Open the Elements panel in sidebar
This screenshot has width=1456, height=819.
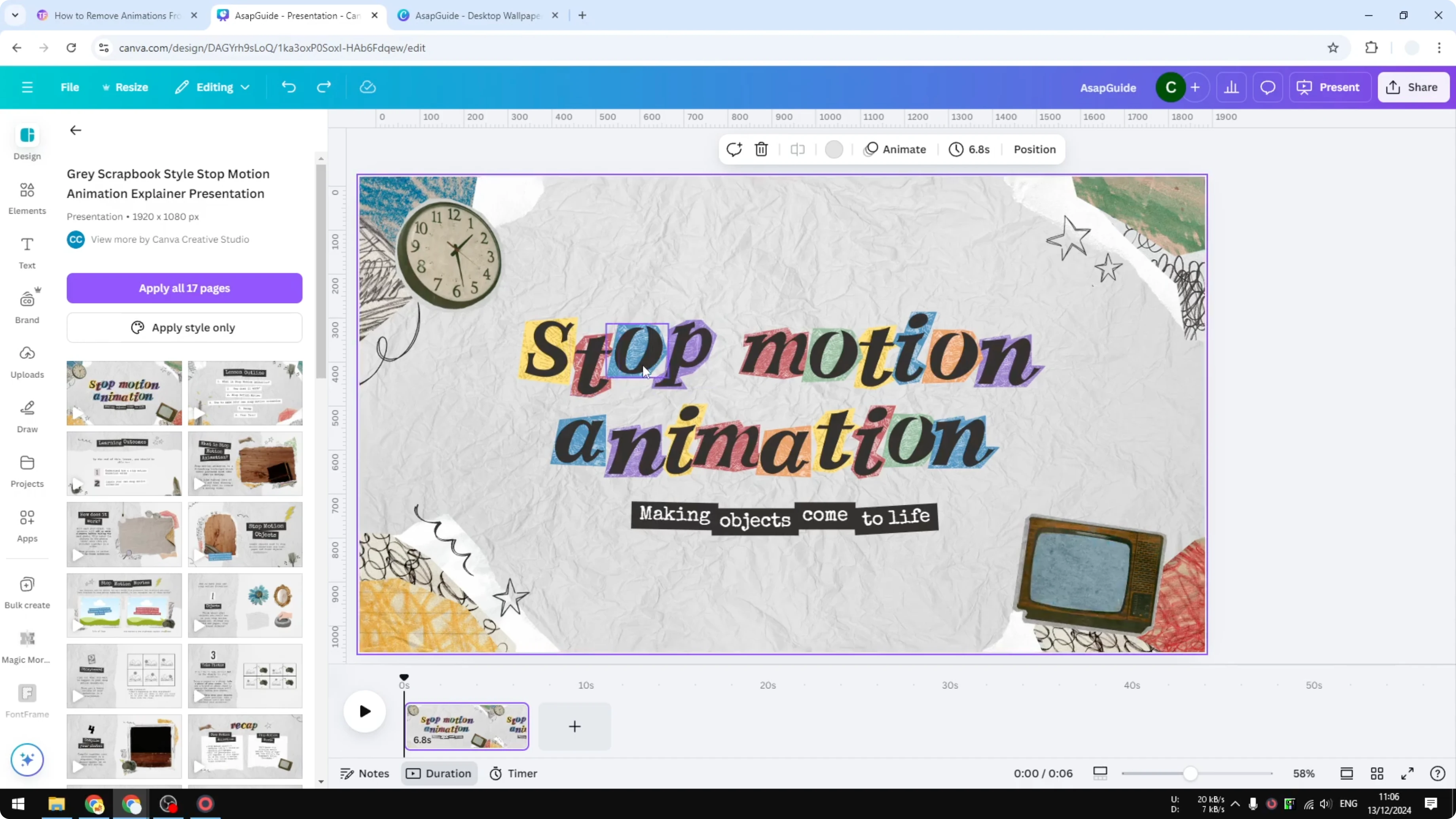27,198
